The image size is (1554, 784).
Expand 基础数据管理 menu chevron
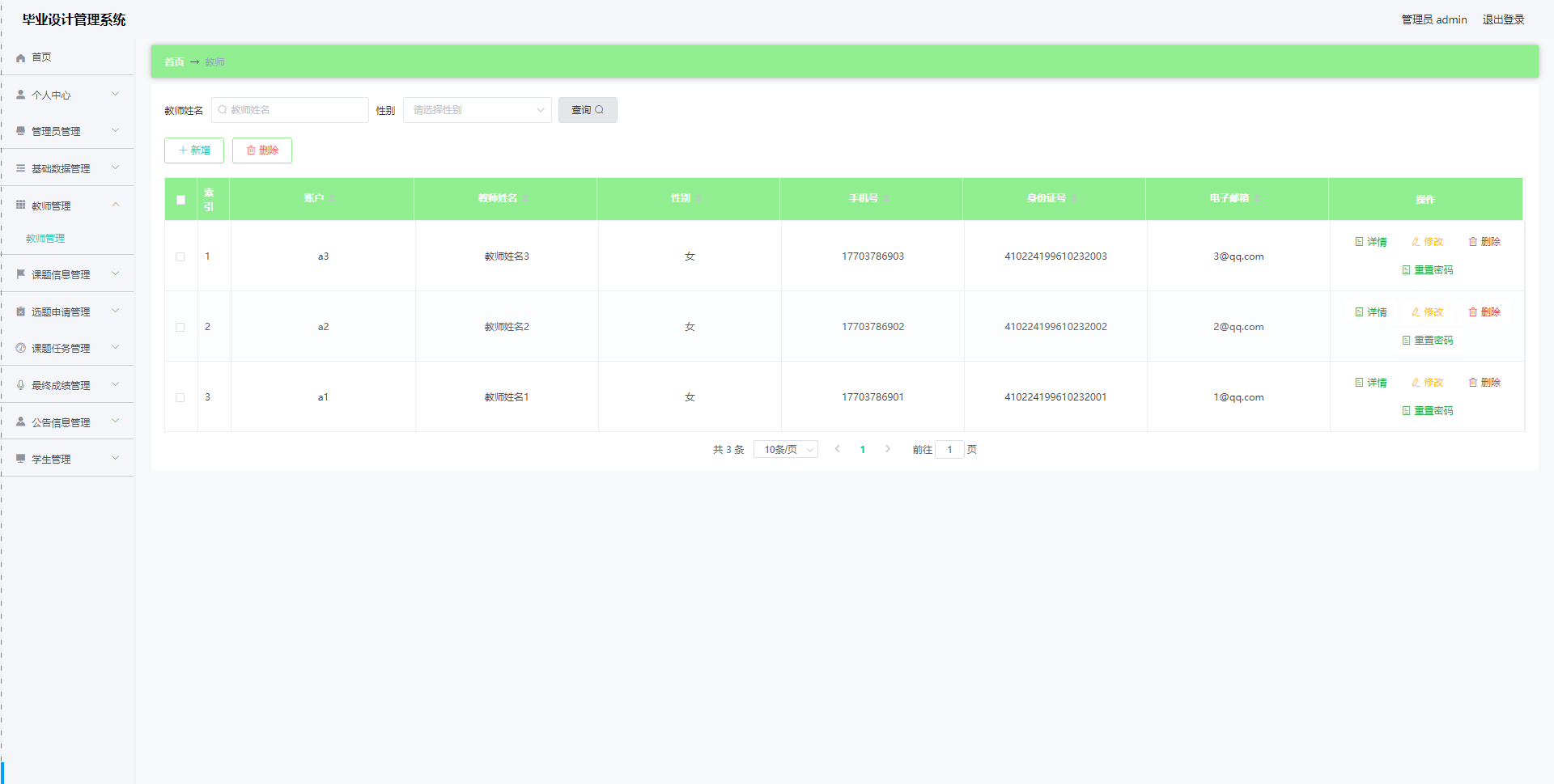[116, 167]
